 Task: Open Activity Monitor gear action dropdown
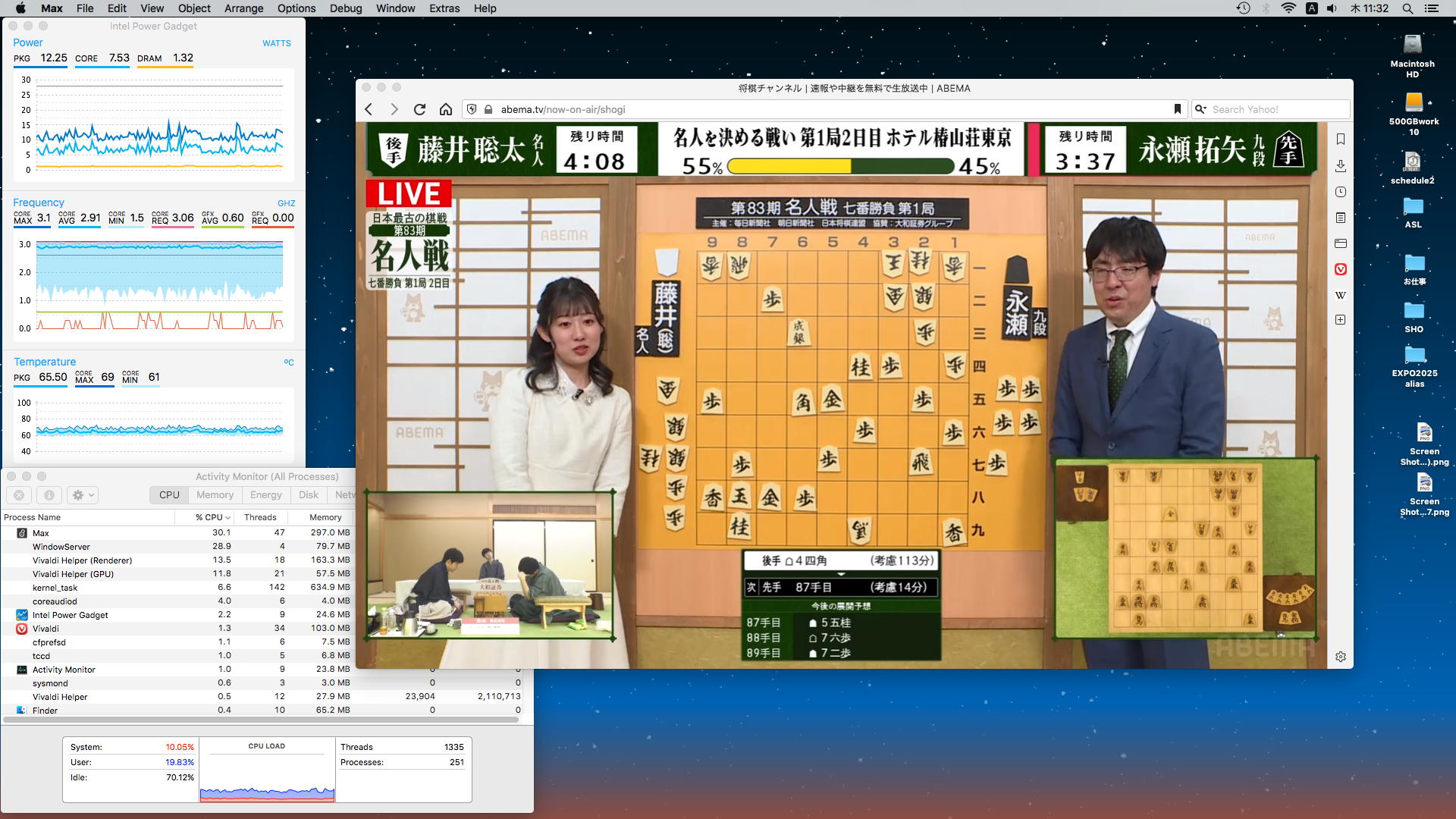click(83, 495)
